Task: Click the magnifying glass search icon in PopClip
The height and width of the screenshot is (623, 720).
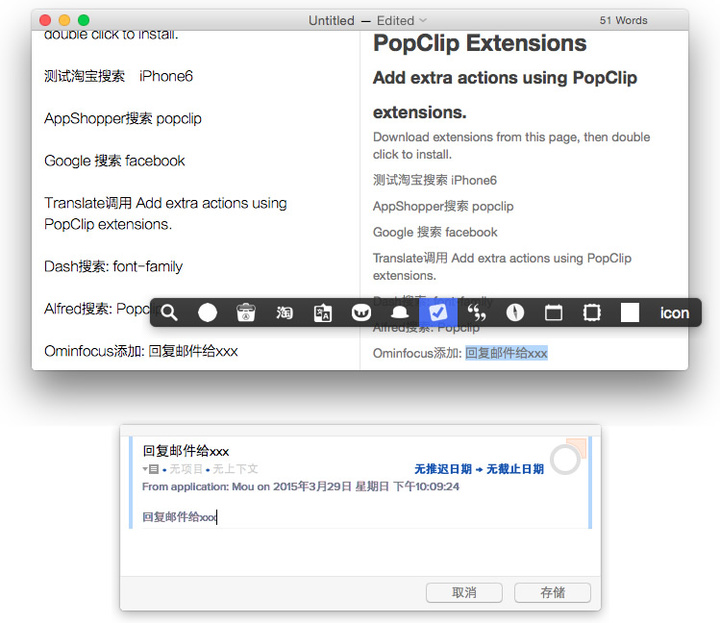Action: point(169,313)
